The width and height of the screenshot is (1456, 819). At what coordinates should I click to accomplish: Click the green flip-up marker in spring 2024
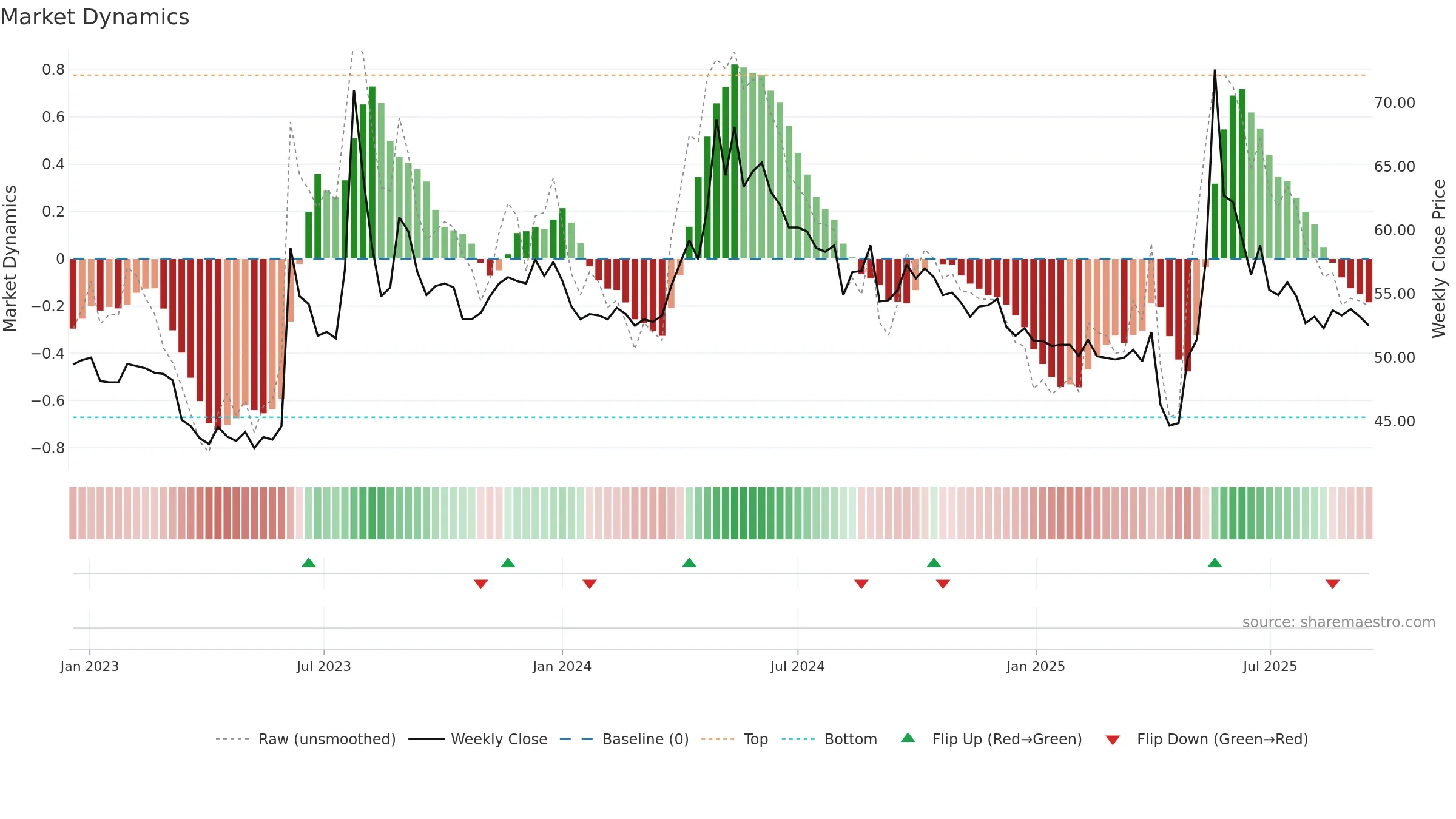(689, 562)
